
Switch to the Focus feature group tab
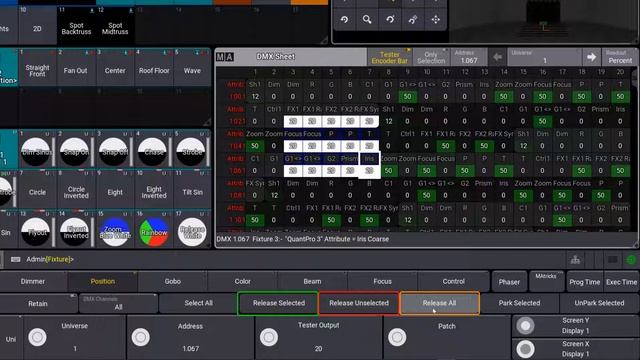pos(382,281)
